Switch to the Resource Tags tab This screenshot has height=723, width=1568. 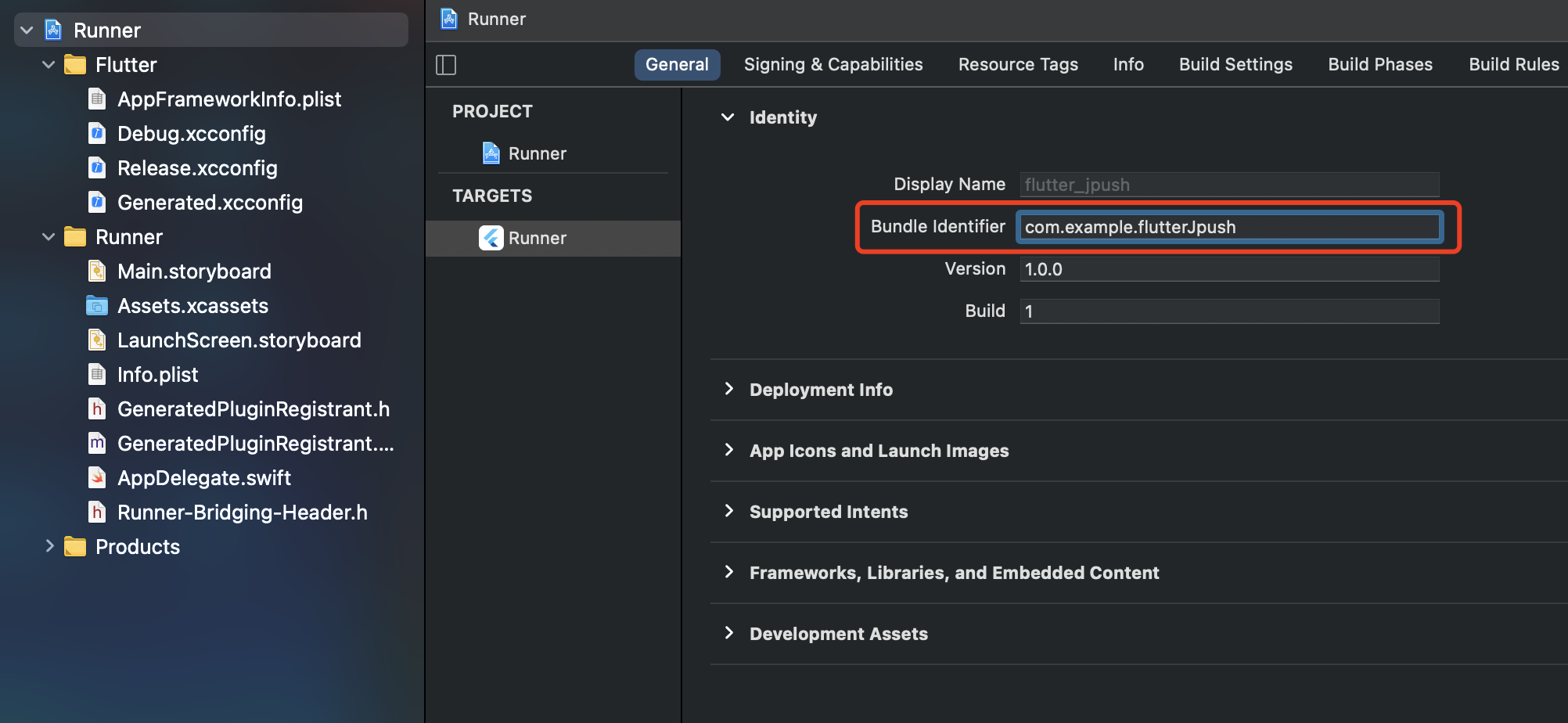pyautogui.click(x=1018, y=65)
